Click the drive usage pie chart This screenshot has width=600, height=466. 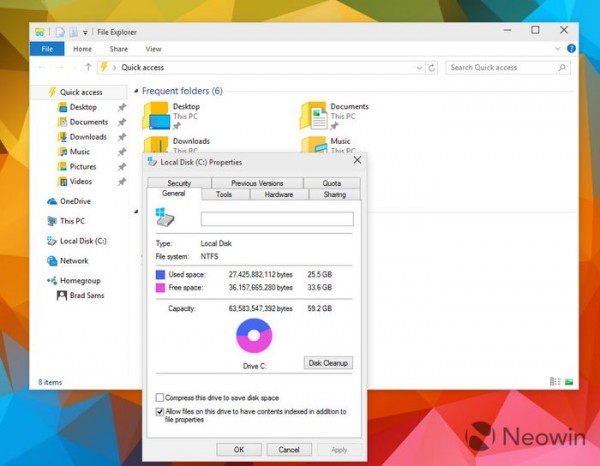[x=254, y=336]
